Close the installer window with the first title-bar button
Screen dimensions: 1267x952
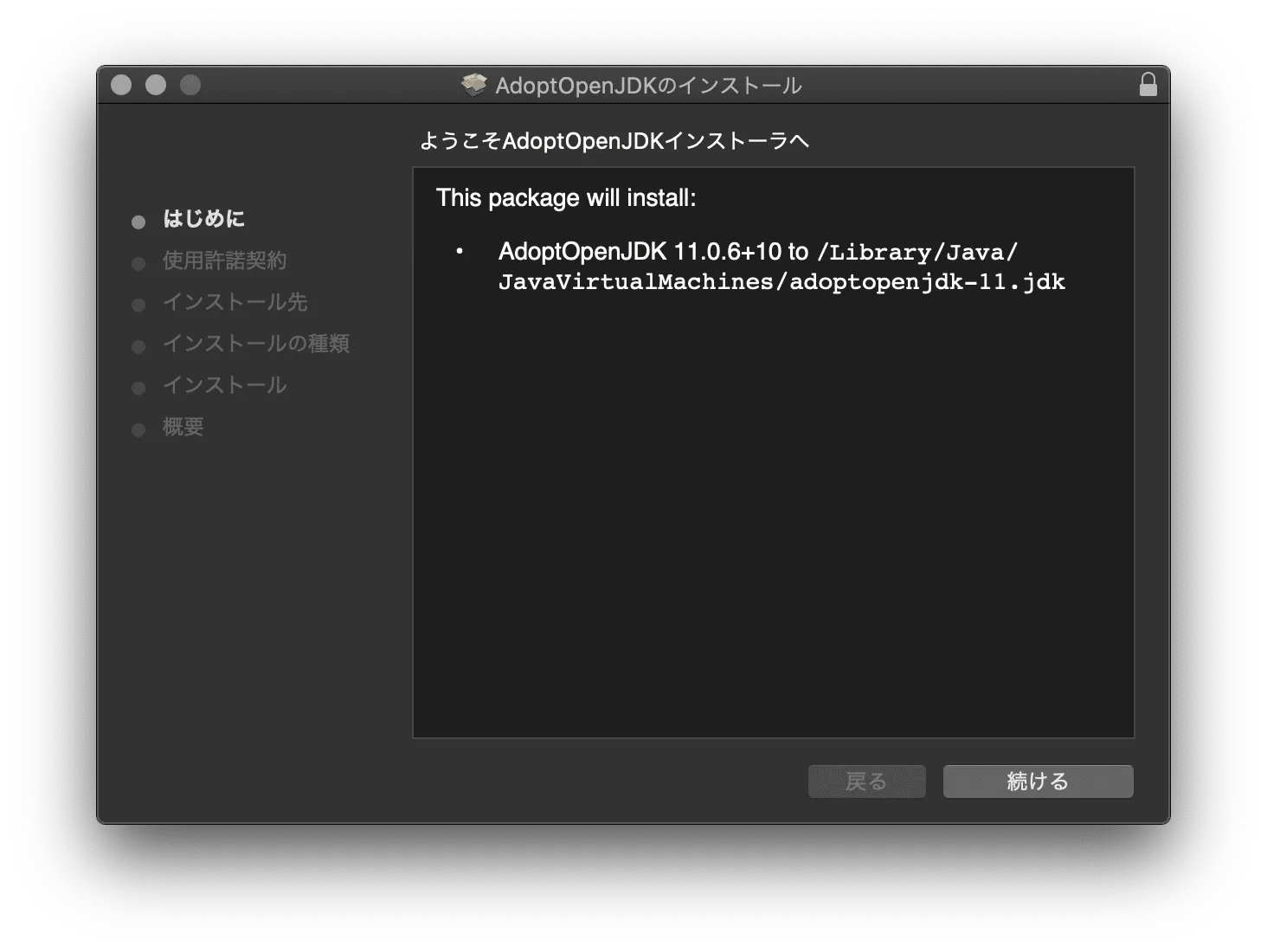pyautogui.click(x=121, y=85)
